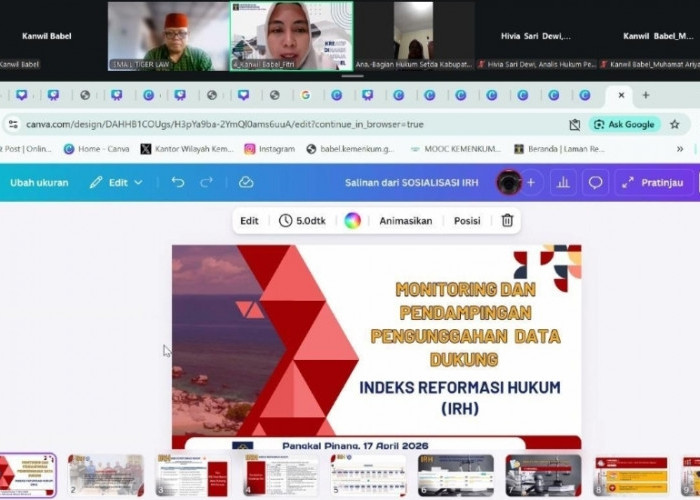Select Kanwil Babel_Fitri video tile

(292, 36)
